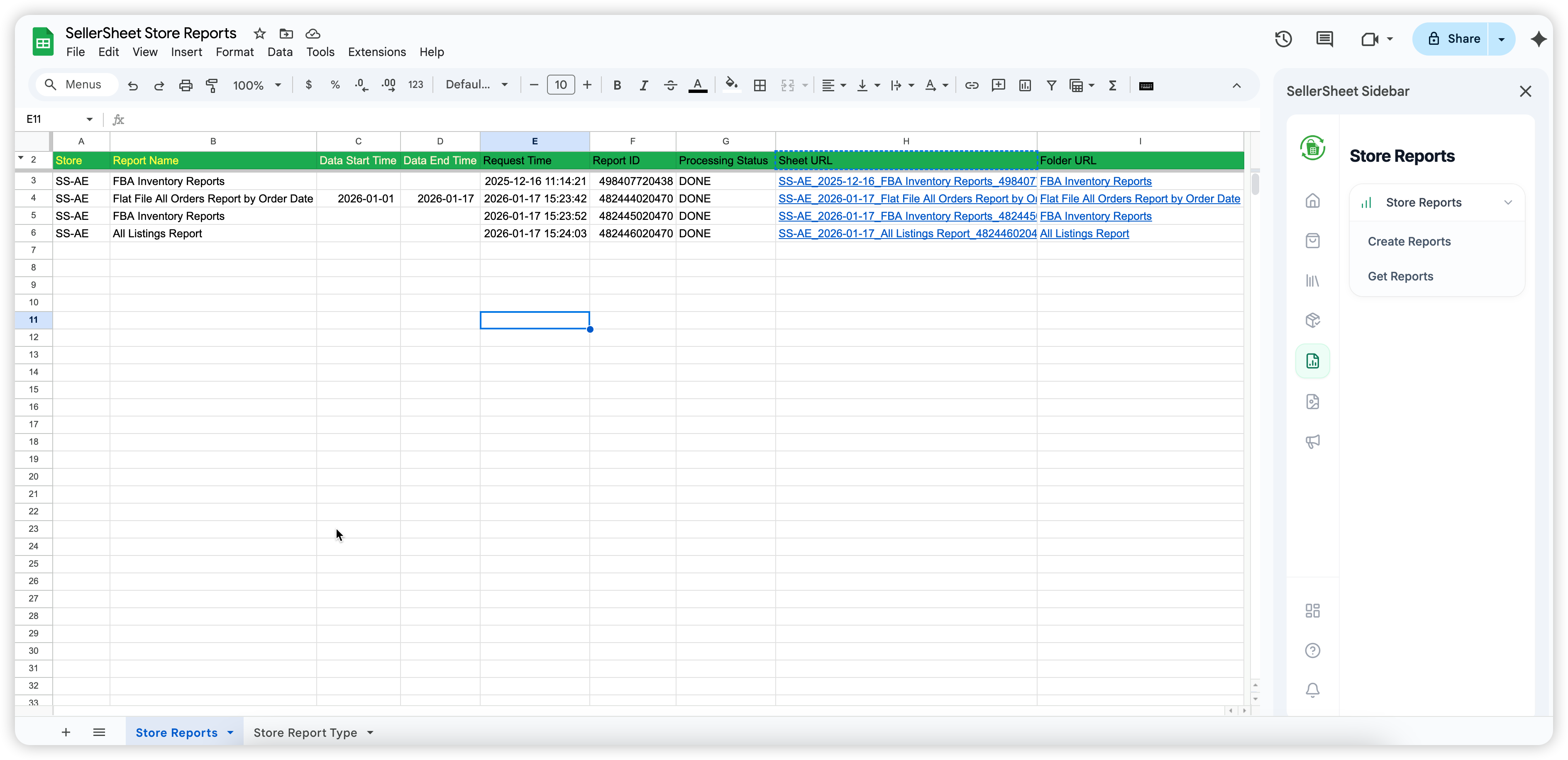Insert a chart from the toolbar
1568x760 pixels.
pyautogui.click(x=1025, y=85)
